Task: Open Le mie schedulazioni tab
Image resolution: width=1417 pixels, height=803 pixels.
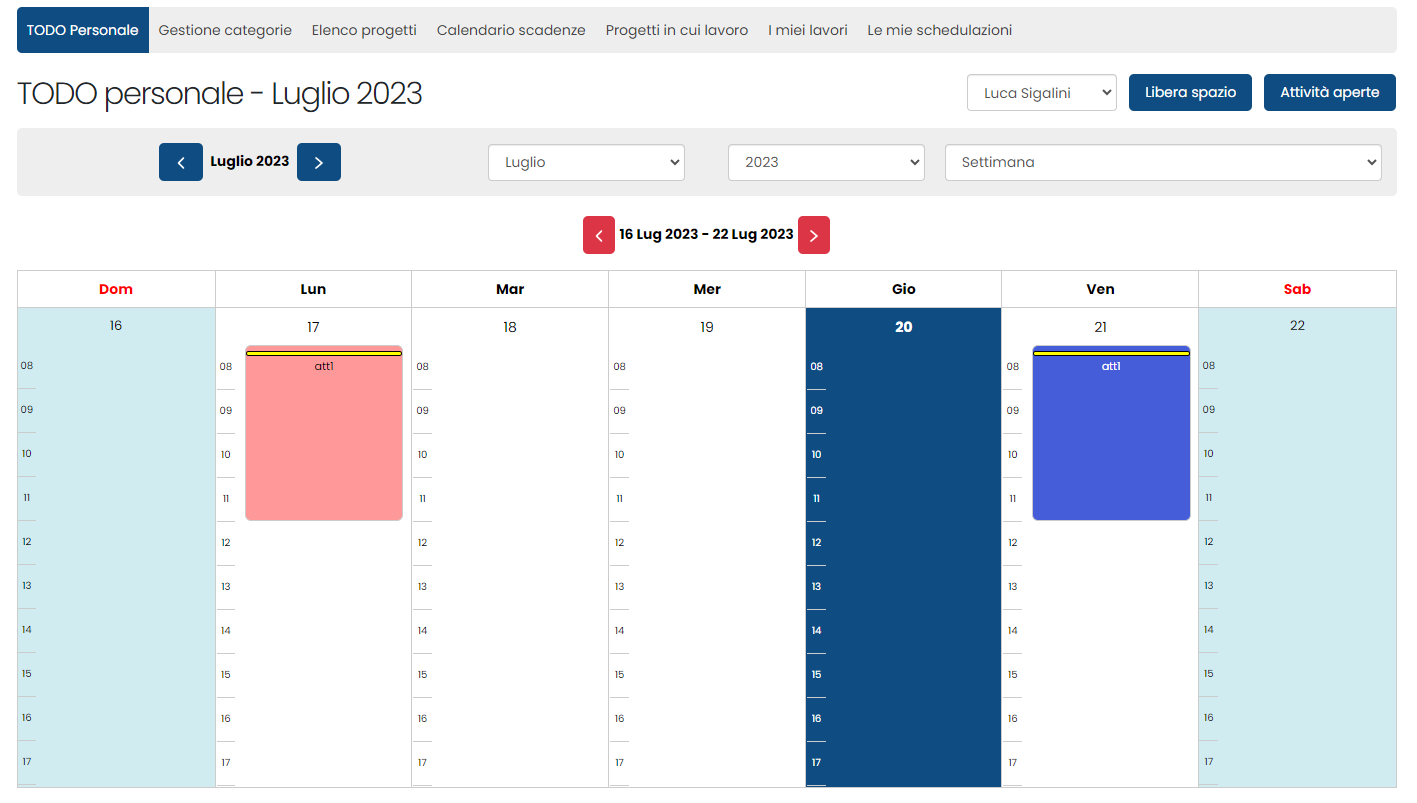Action: pyautogui.click(x=939, y=30)
